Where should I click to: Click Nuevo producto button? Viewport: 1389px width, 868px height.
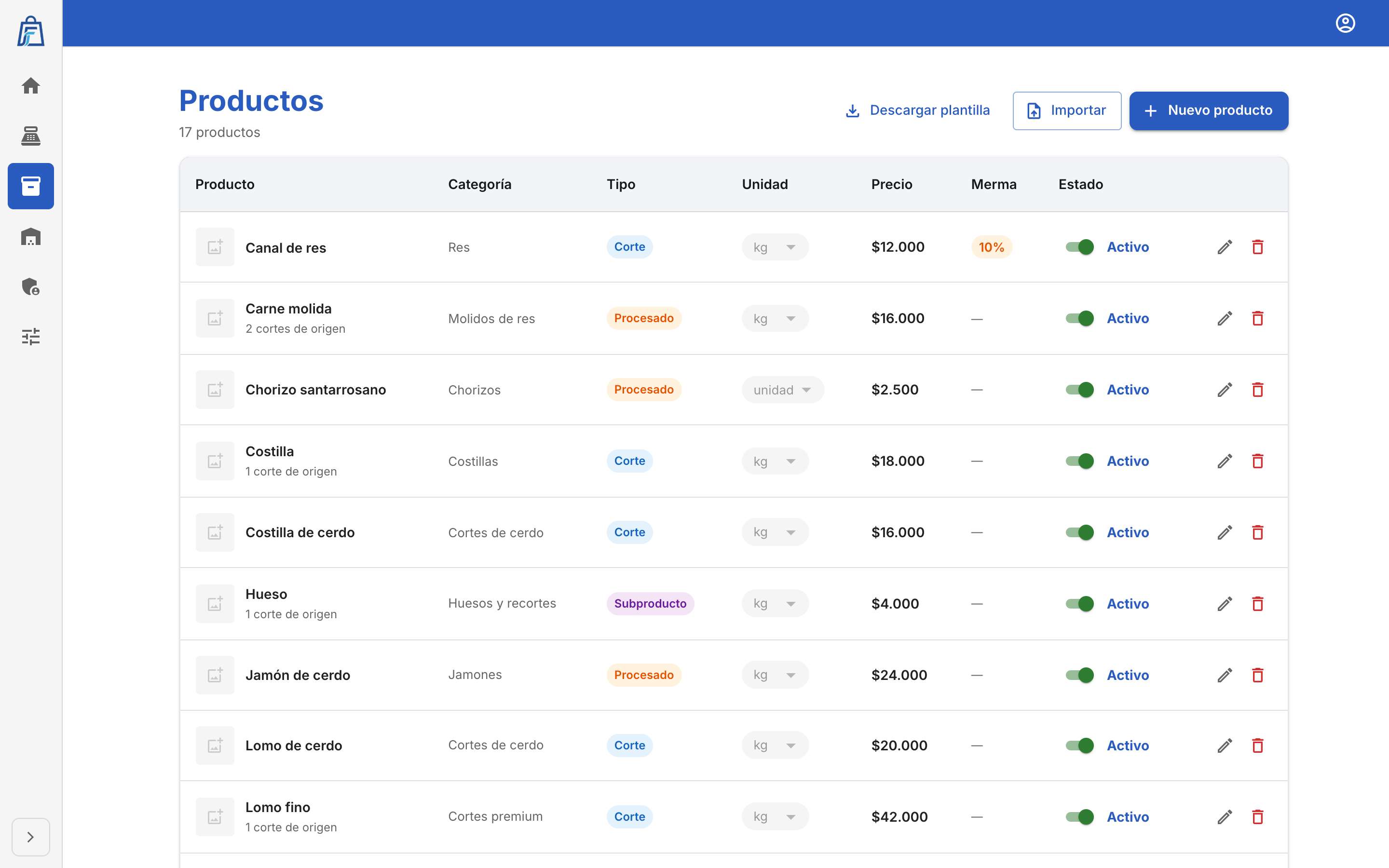[x=1209, y=111]
